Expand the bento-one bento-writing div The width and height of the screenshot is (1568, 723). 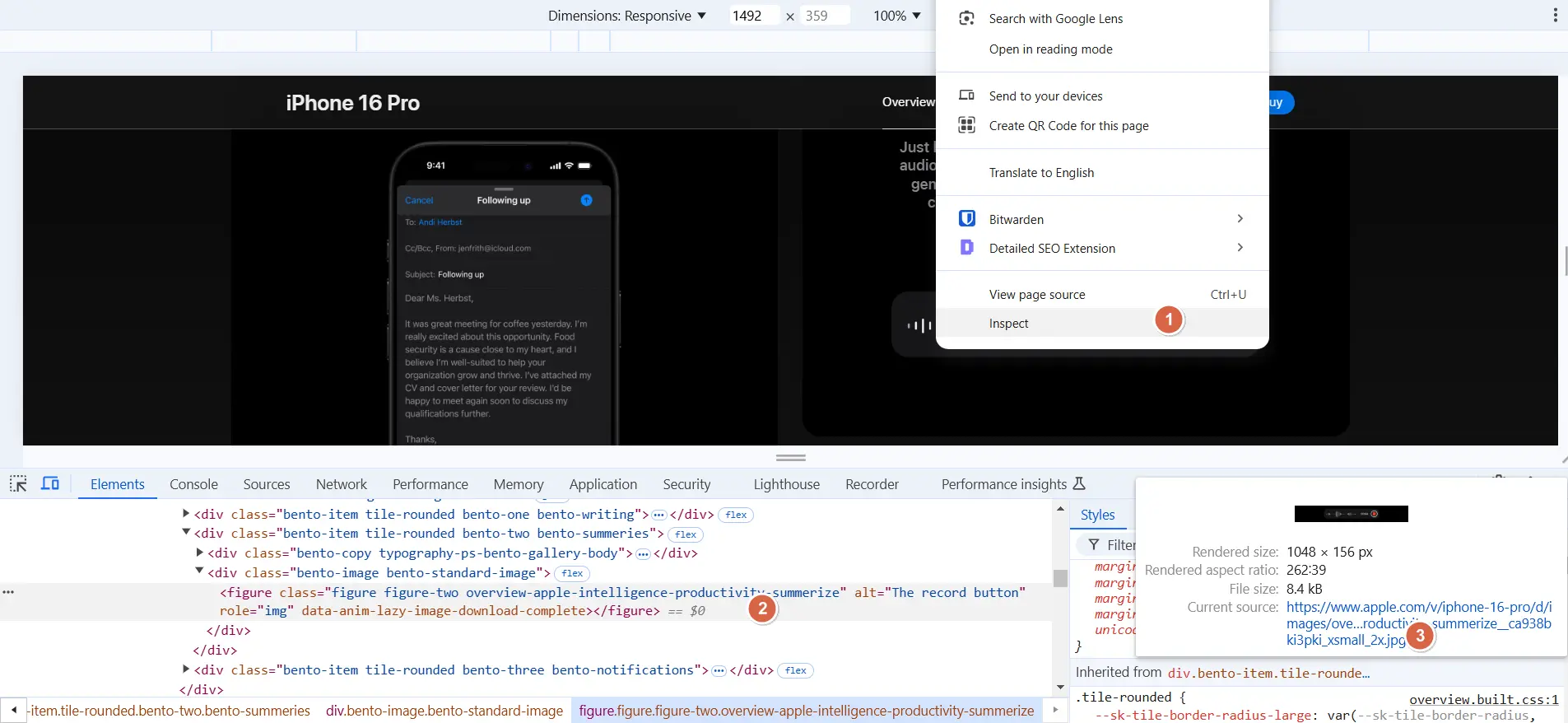186,513
